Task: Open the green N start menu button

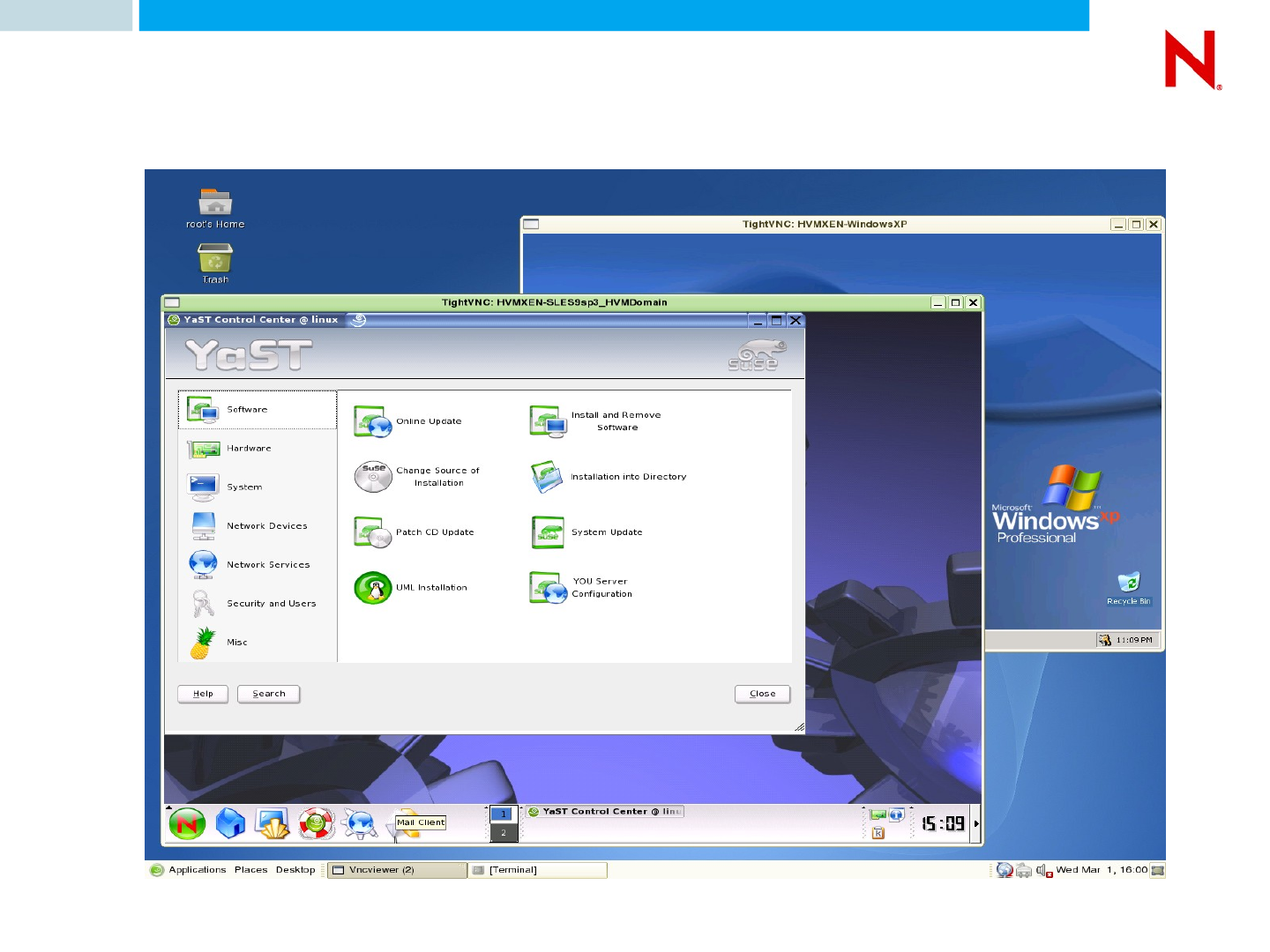Action: pos(187,824)
